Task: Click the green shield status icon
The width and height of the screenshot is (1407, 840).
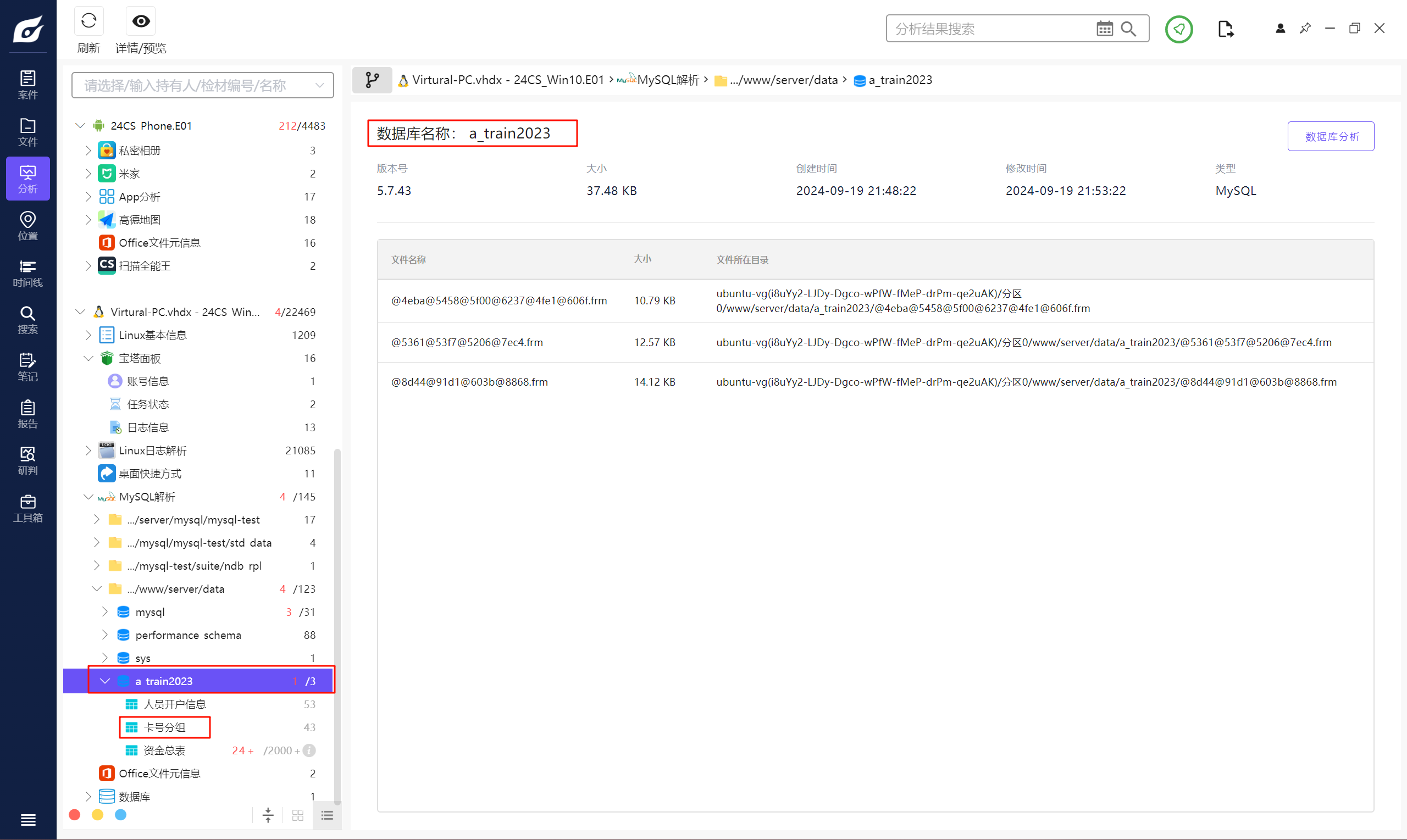Action: point(1179,29)
